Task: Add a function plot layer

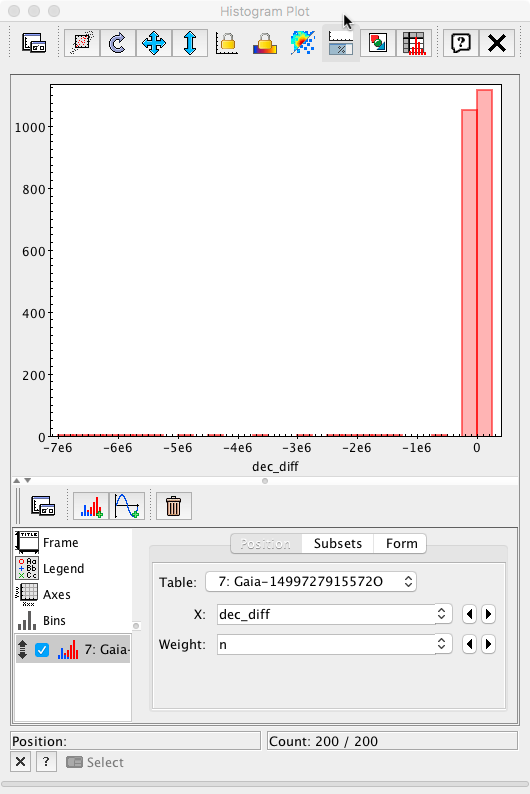Action: coord(127,506)
